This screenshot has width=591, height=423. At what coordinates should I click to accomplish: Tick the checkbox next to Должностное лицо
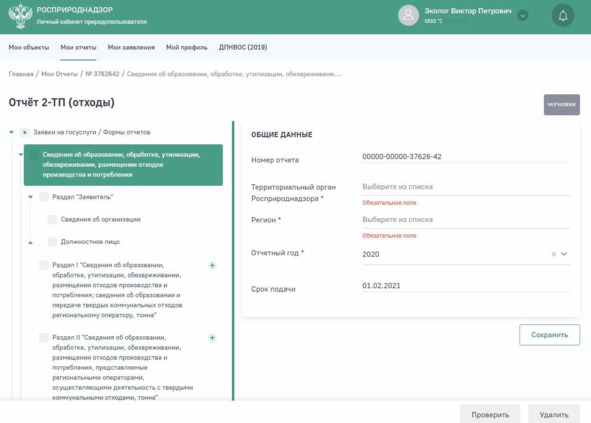point(52,242)
